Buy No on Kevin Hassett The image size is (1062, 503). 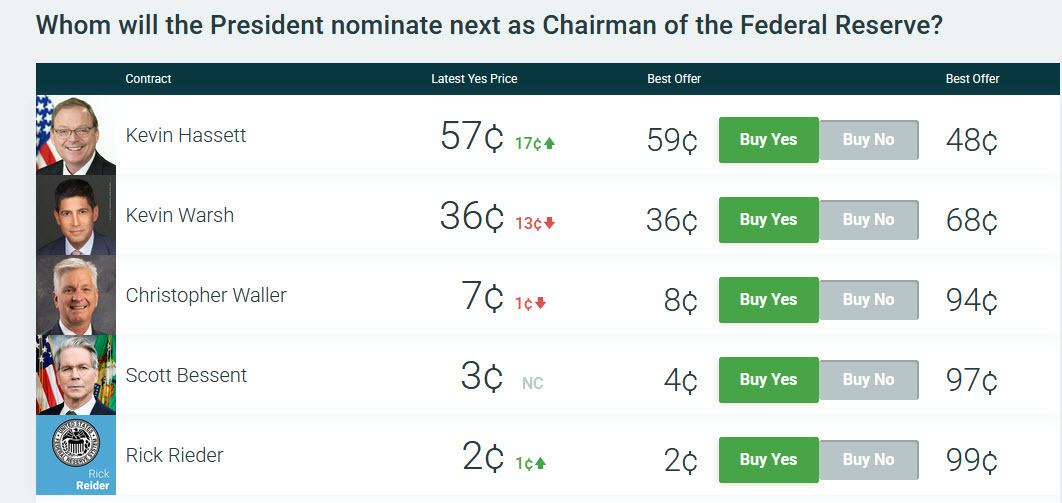coord(868,140)
